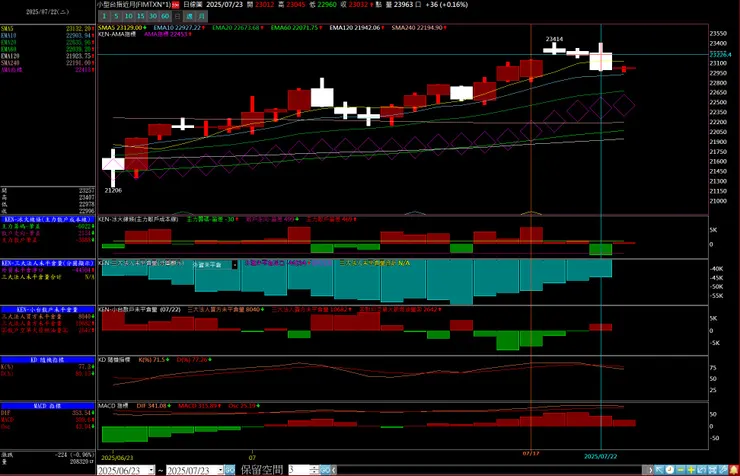This screenshot has width=740, height=476.
Task: Select the arrow pointer tool icon
Action: tap(659, 470)
